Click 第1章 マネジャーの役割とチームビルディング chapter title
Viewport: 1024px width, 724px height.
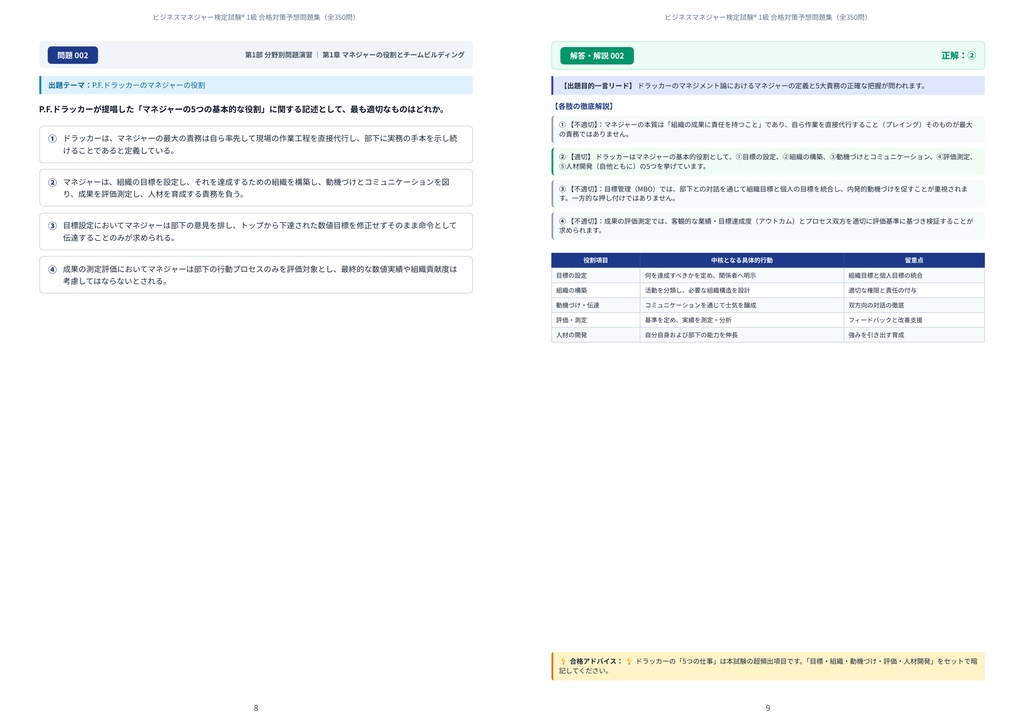(393, 55)
